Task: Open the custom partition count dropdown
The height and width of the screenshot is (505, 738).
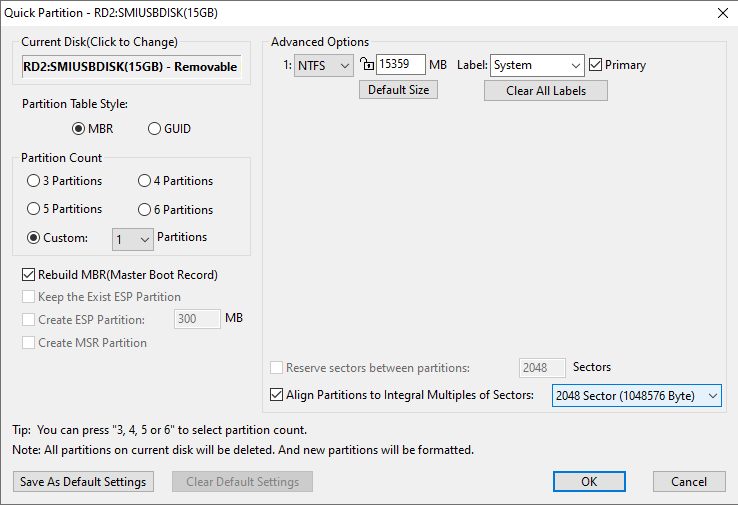Action: tap(132, 239)
